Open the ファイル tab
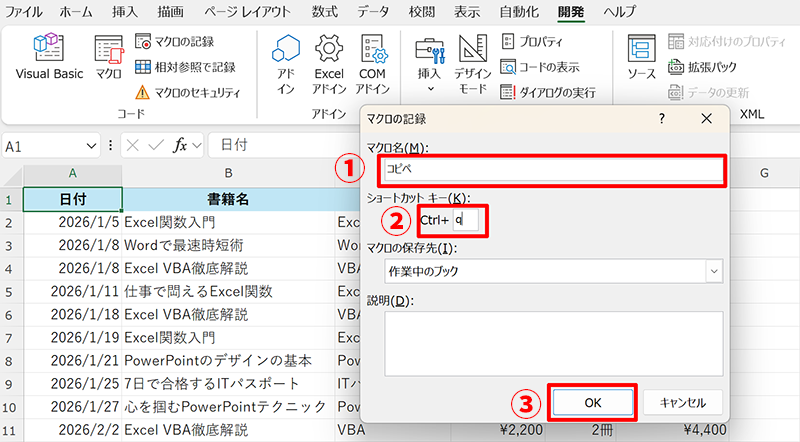Screen dimensions: 800x442 [24, 12]
